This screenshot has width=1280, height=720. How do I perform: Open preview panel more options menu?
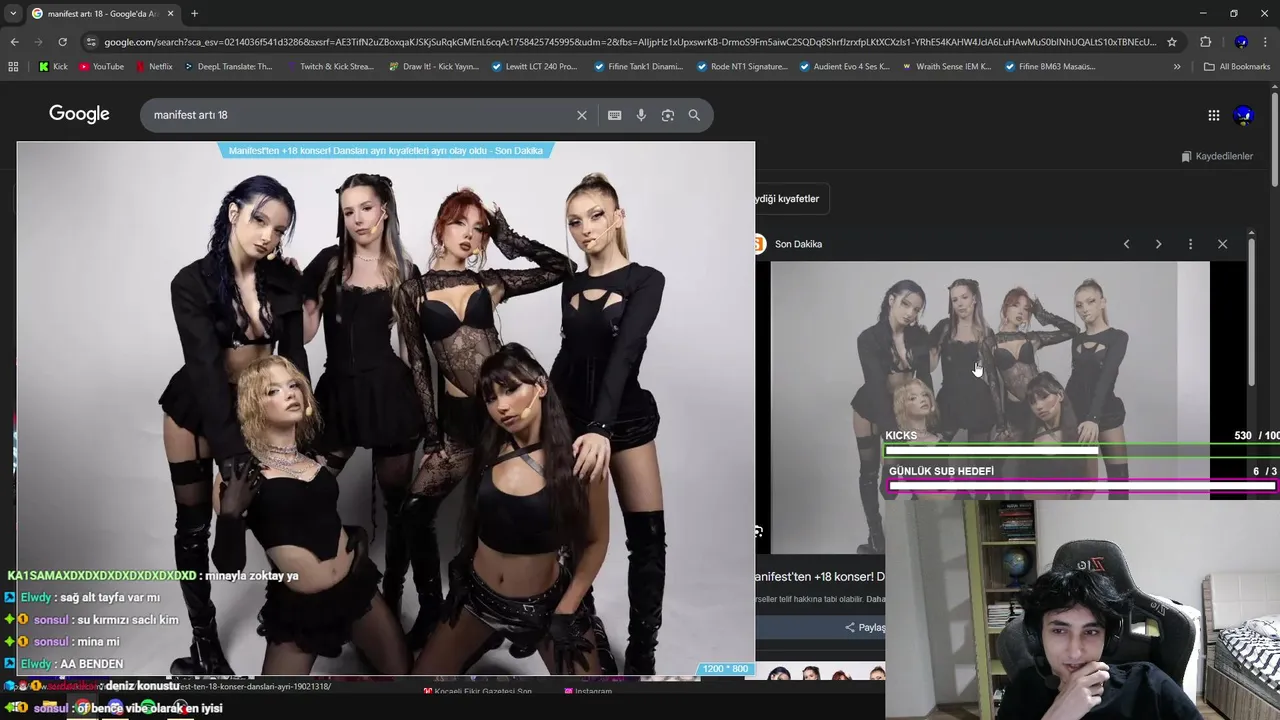tap(1190, 244)
